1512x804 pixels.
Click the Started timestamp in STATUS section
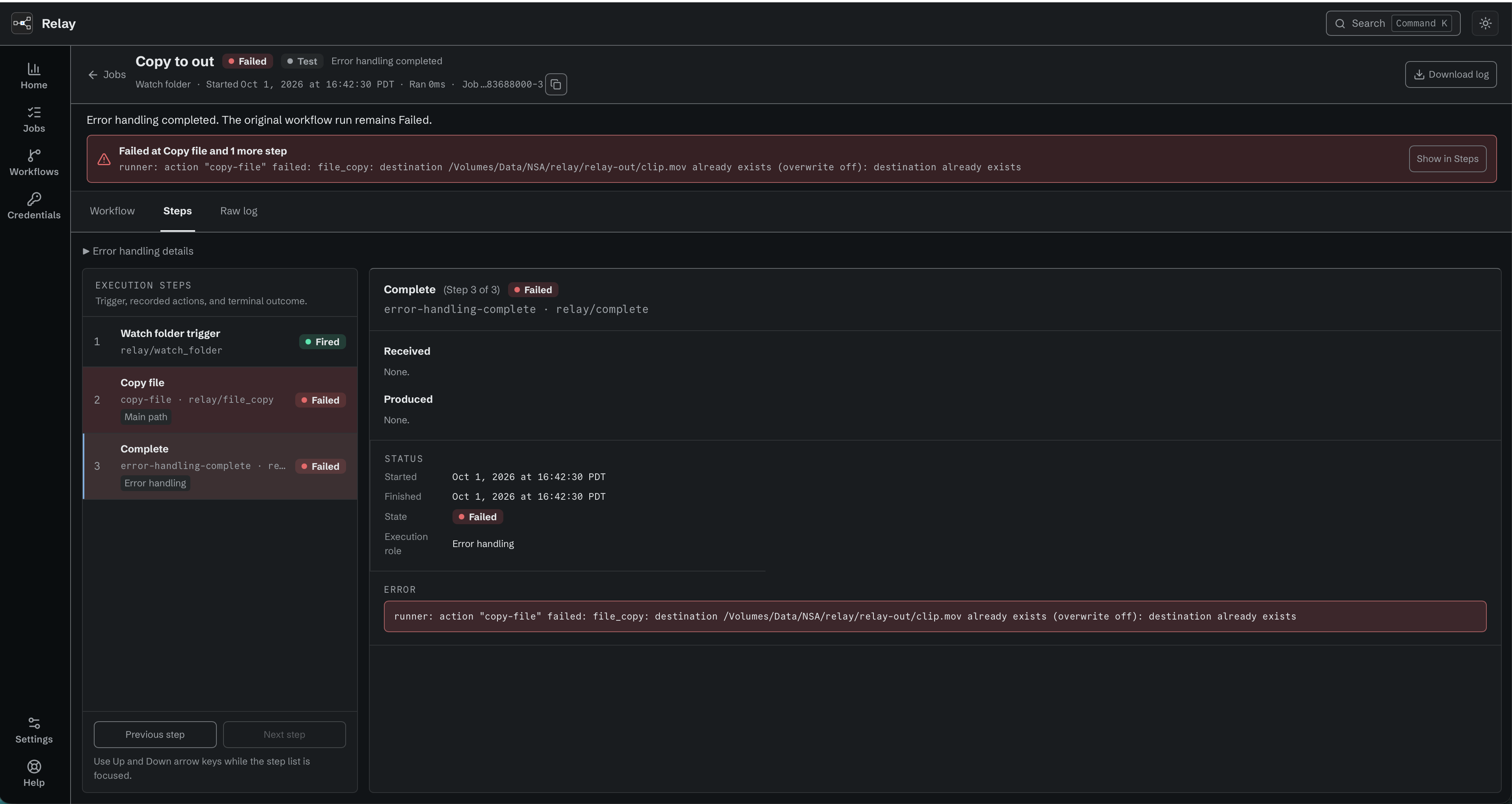pyautogui.click(x=528, y=477)
